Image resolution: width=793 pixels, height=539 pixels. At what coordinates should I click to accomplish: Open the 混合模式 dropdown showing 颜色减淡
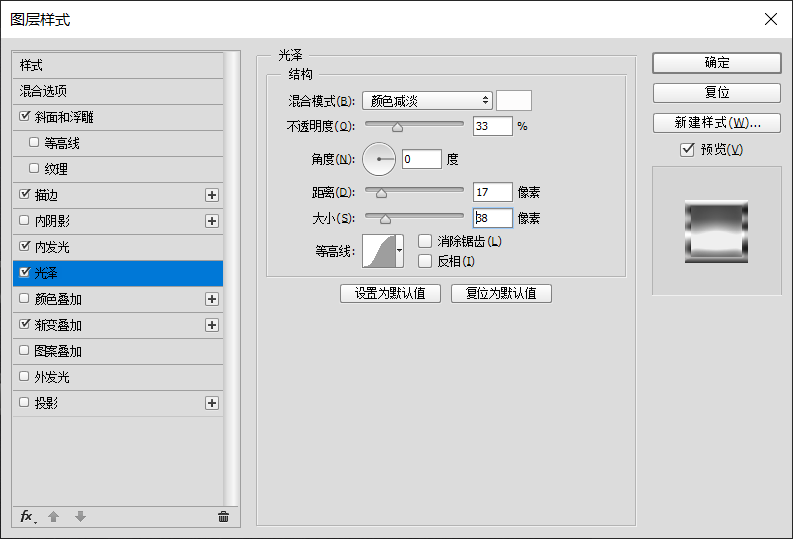[427, 101]
